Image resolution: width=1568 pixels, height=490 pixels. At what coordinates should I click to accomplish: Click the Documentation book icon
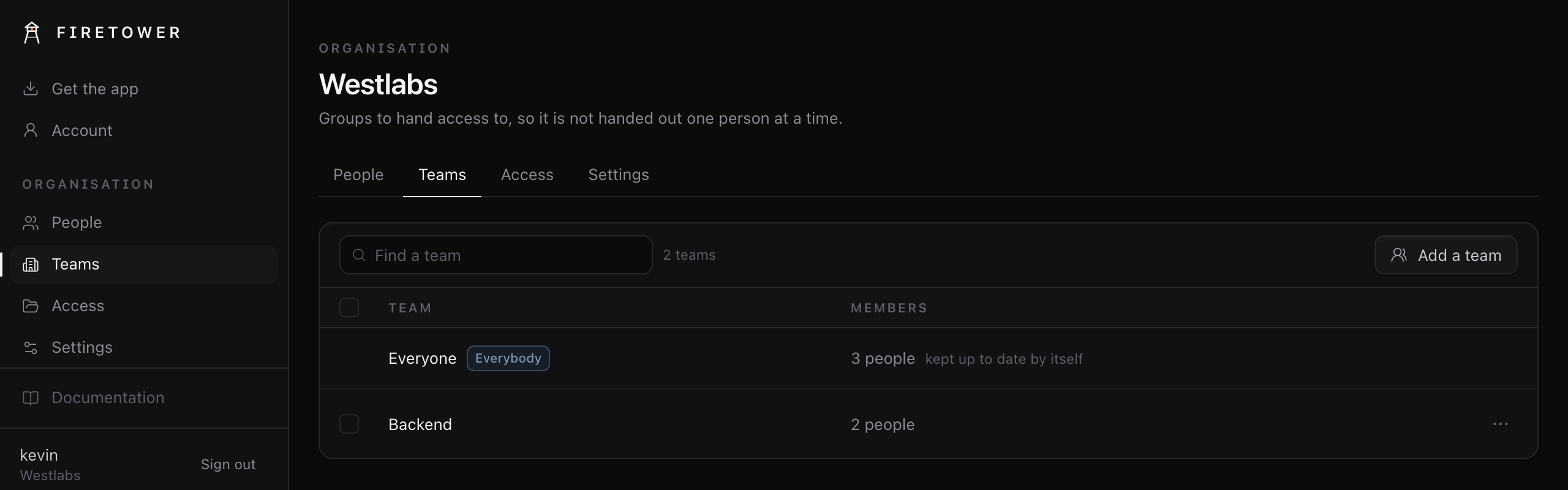pyautogui.click(x=31, y=398)
